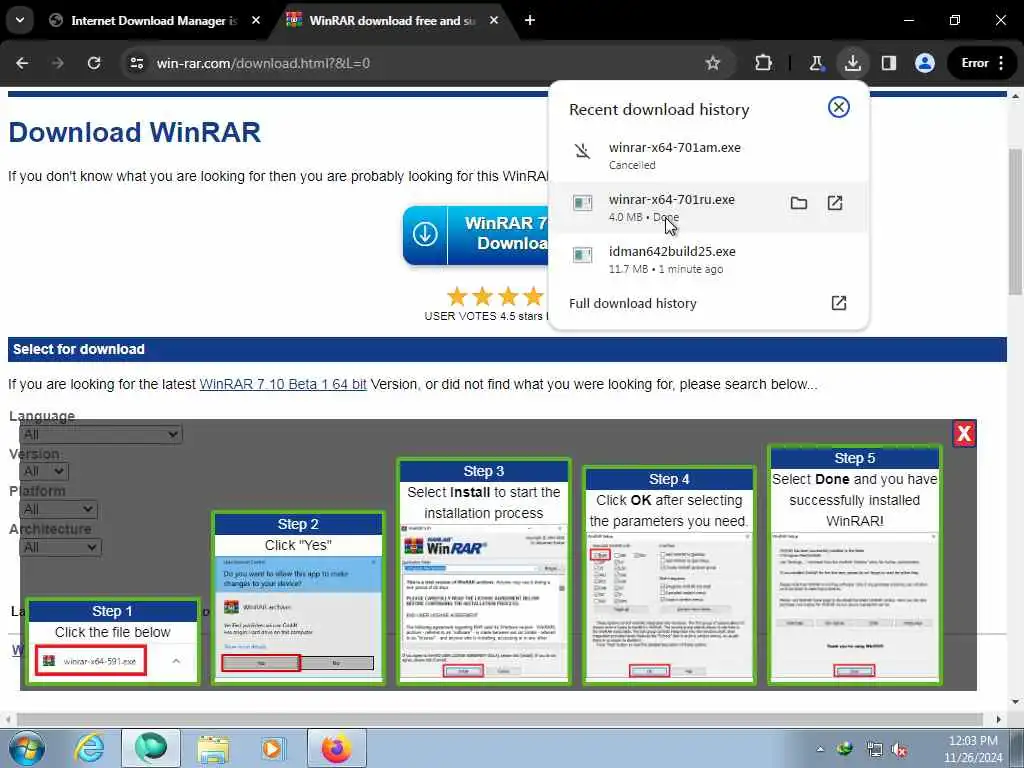Click Step 1 thumbnail image

(x=112, y=642)
